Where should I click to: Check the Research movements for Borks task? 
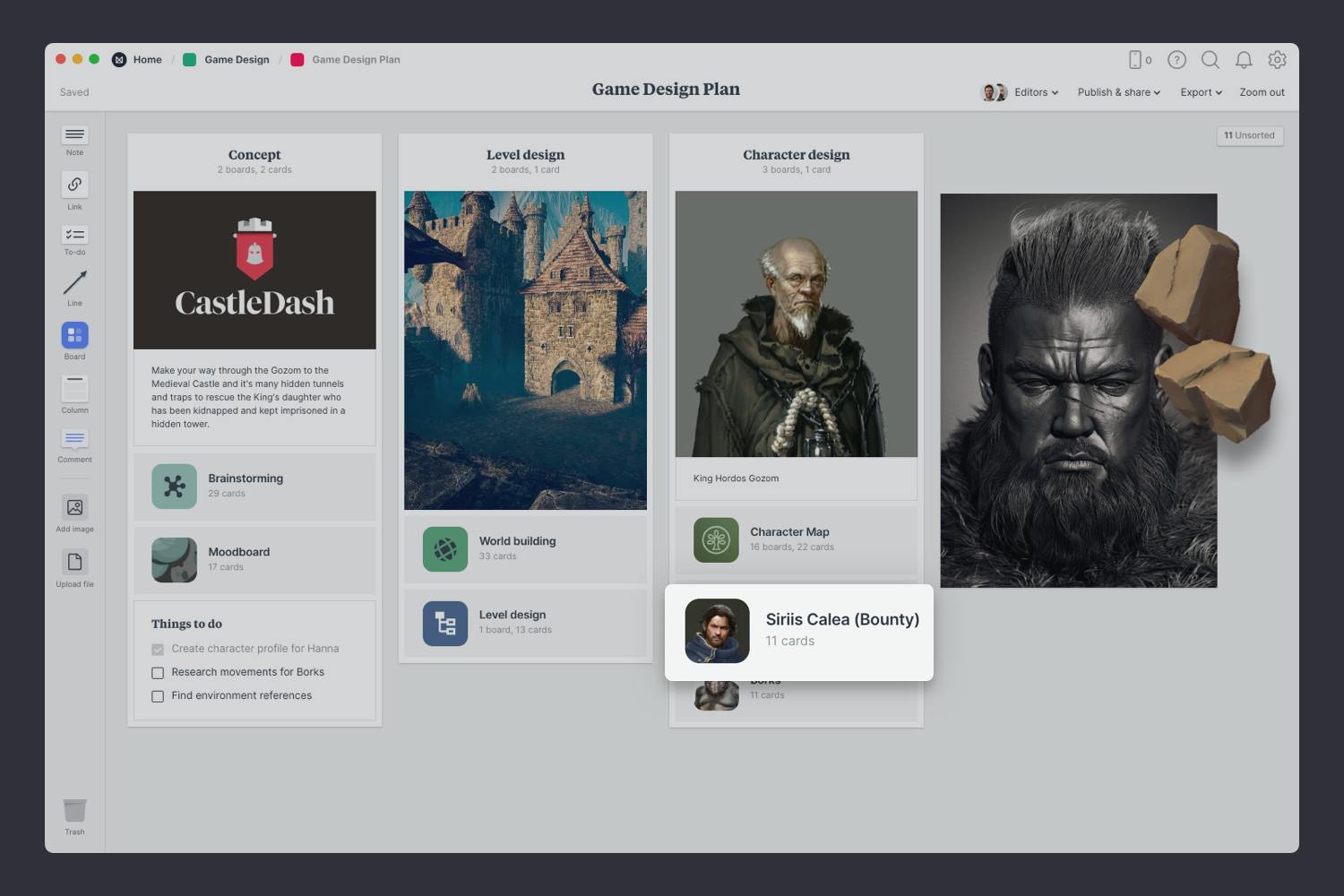[158, 673]
